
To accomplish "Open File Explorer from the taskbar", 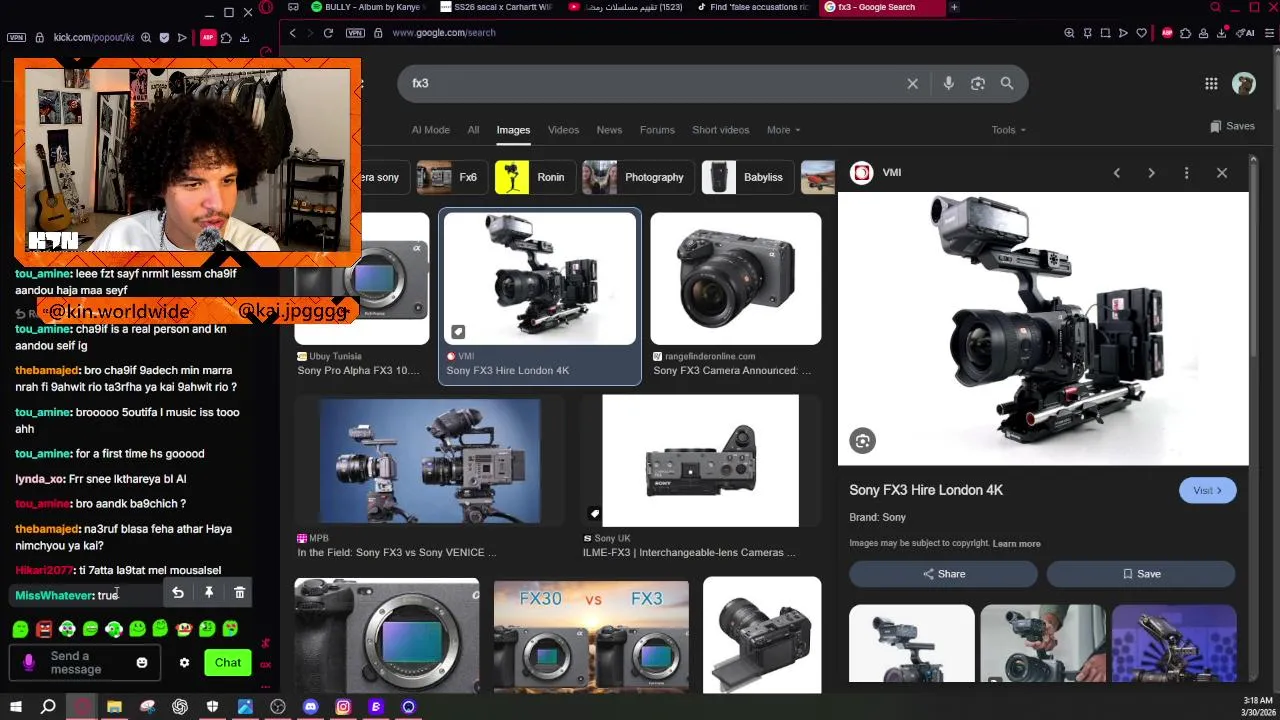I will (114, 707).
